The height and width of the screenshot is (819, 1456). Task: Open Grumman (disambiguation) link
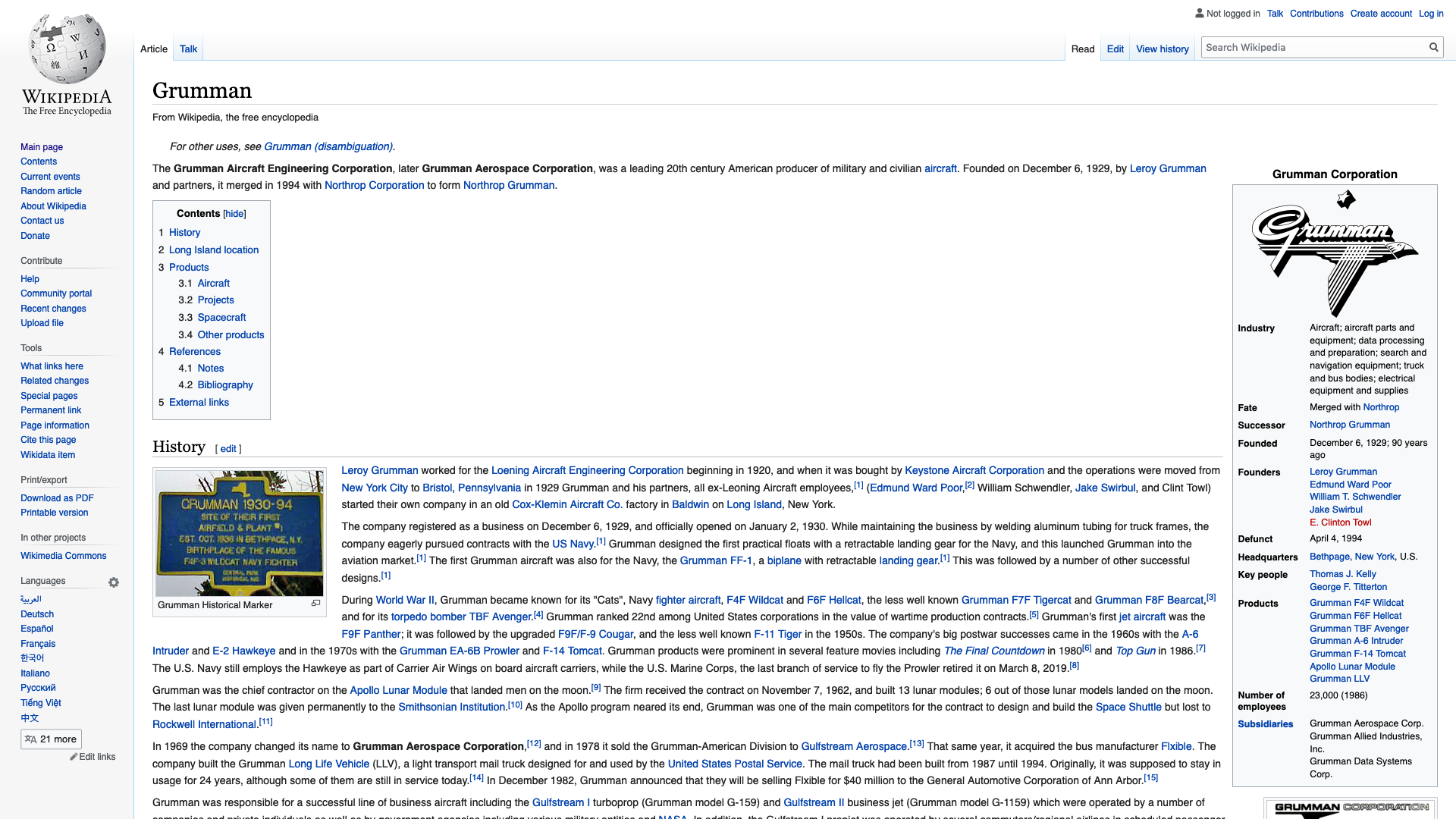click(x=328, y=146)
